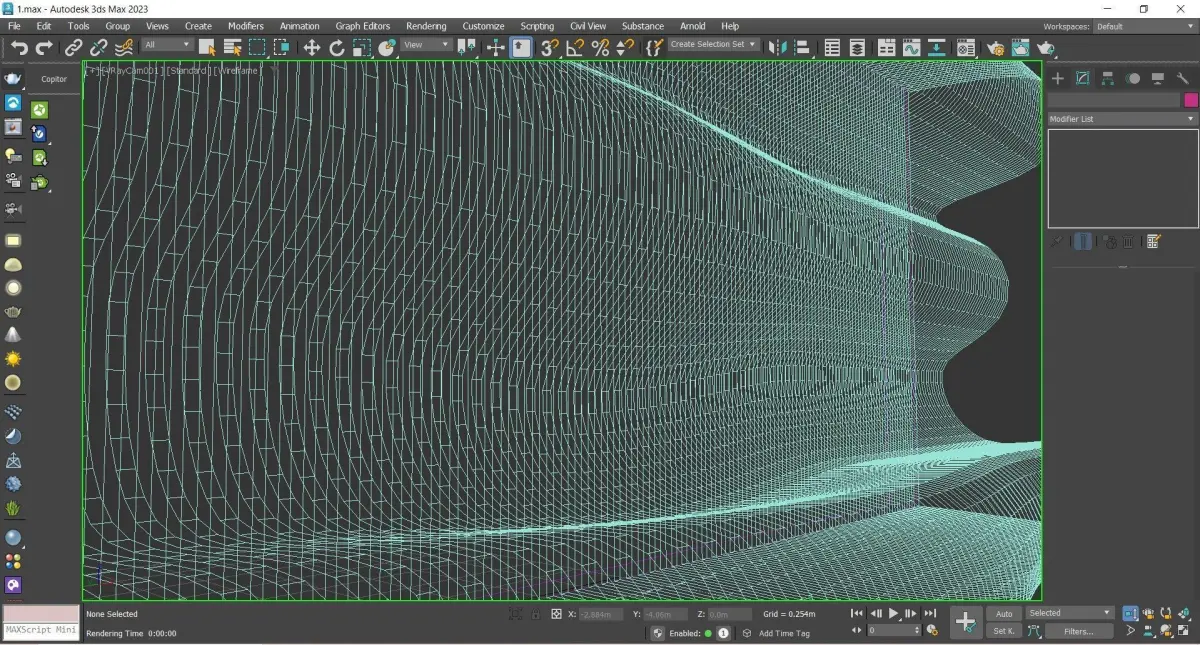The image size is (1200, 645).
Task: Expand Create Selection Set dropdown
Action: point(714,45)
